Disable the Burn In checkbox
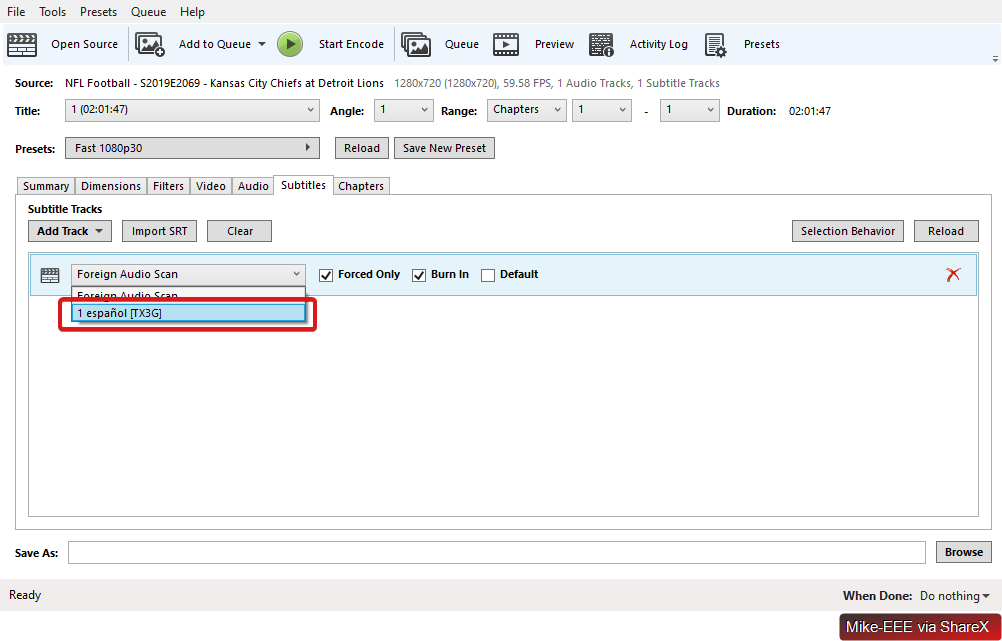The image size is (1002, 641). coord(419,275)
